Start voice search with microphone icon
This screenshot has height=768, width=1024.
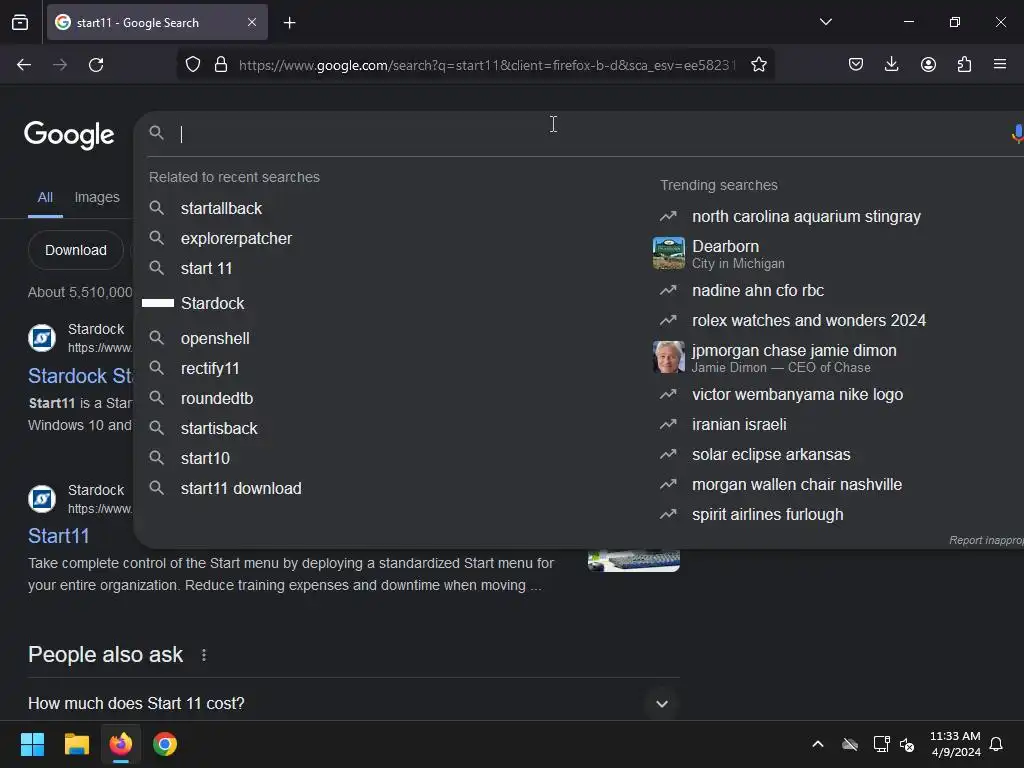tap(1017, 133)
